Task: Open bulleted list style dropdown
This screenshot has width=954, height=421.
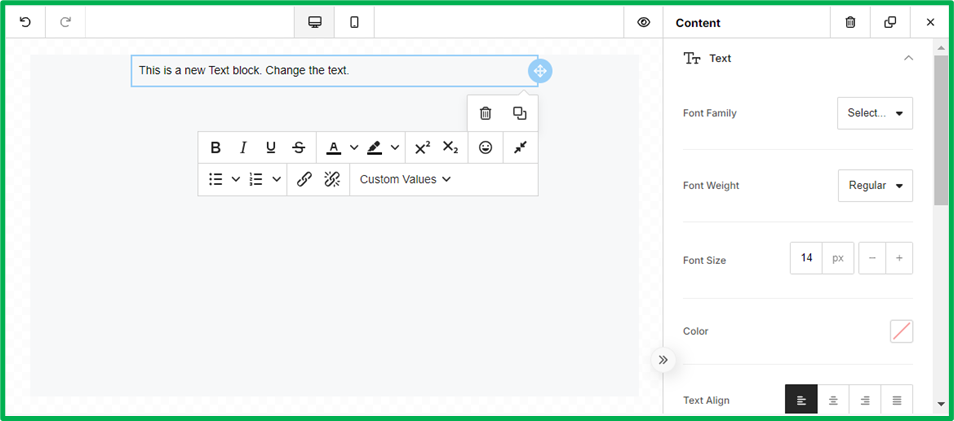Action: pyautogui.click(x=236, y=179)
